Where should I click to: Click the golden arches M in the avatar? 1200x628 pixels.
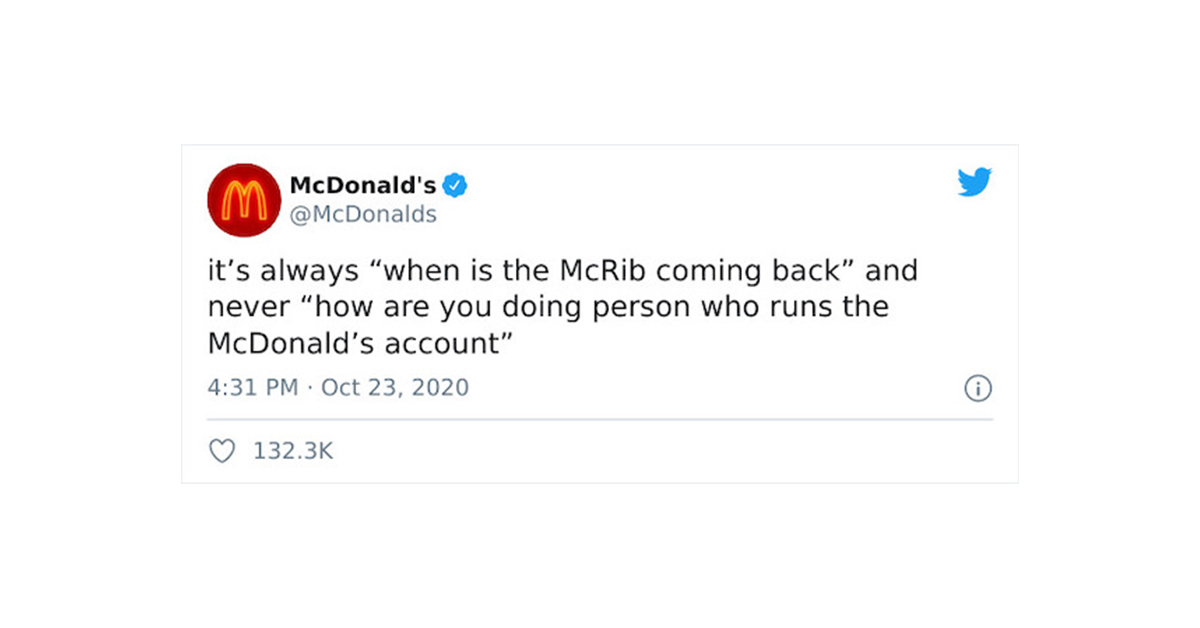point(242,200)
